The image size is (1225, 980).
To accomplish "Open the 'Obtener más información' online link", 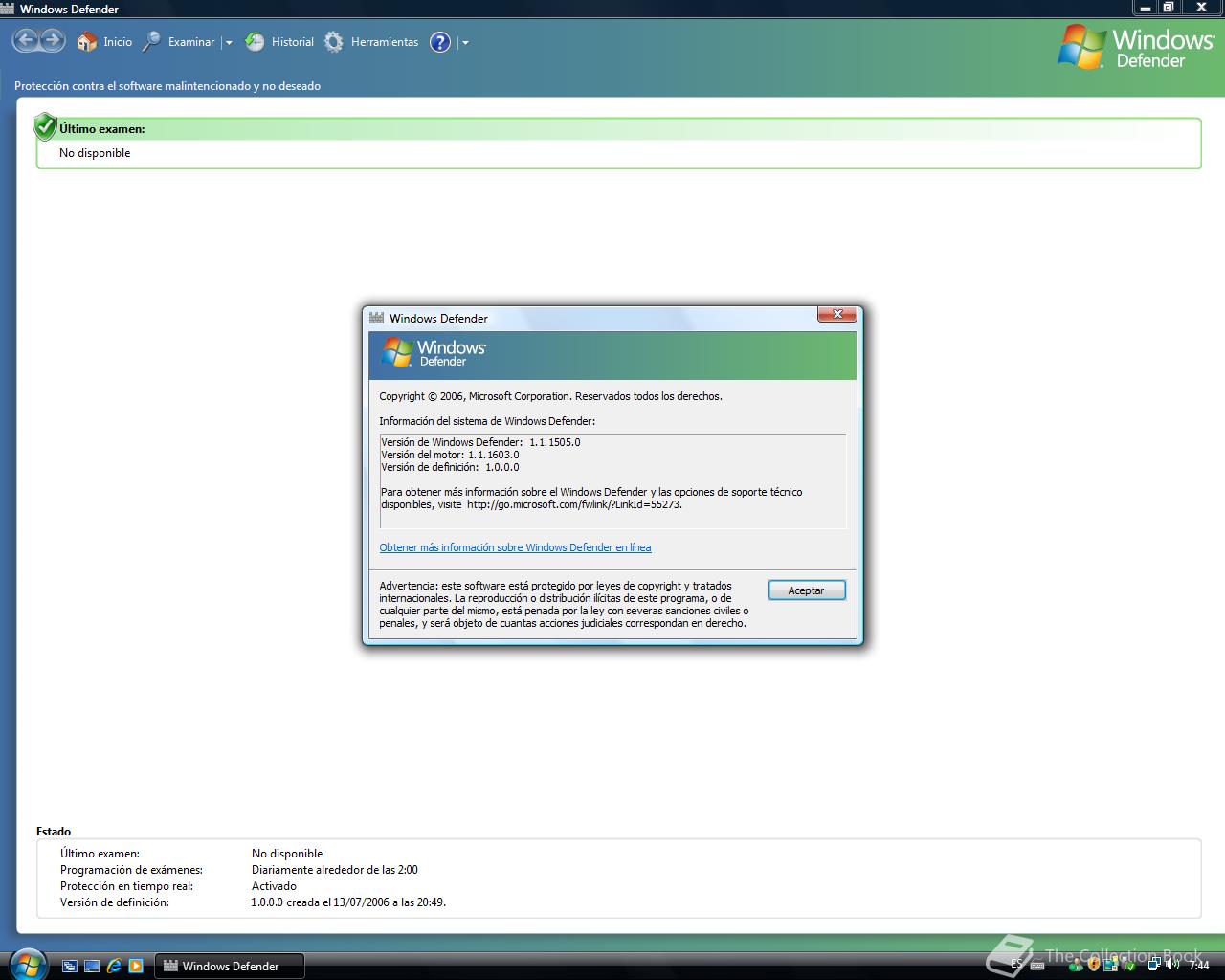I will [515, 547].
